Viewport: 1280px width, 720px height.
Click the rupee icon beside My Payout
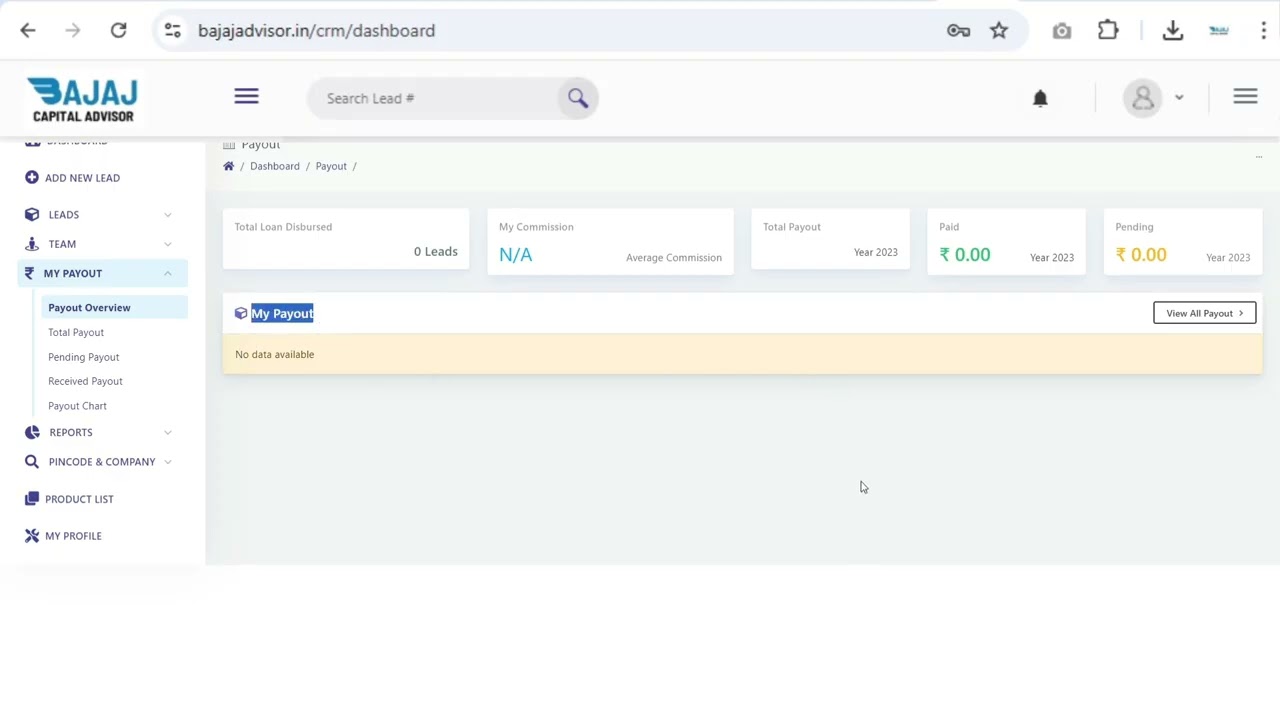tap(29, 273)
